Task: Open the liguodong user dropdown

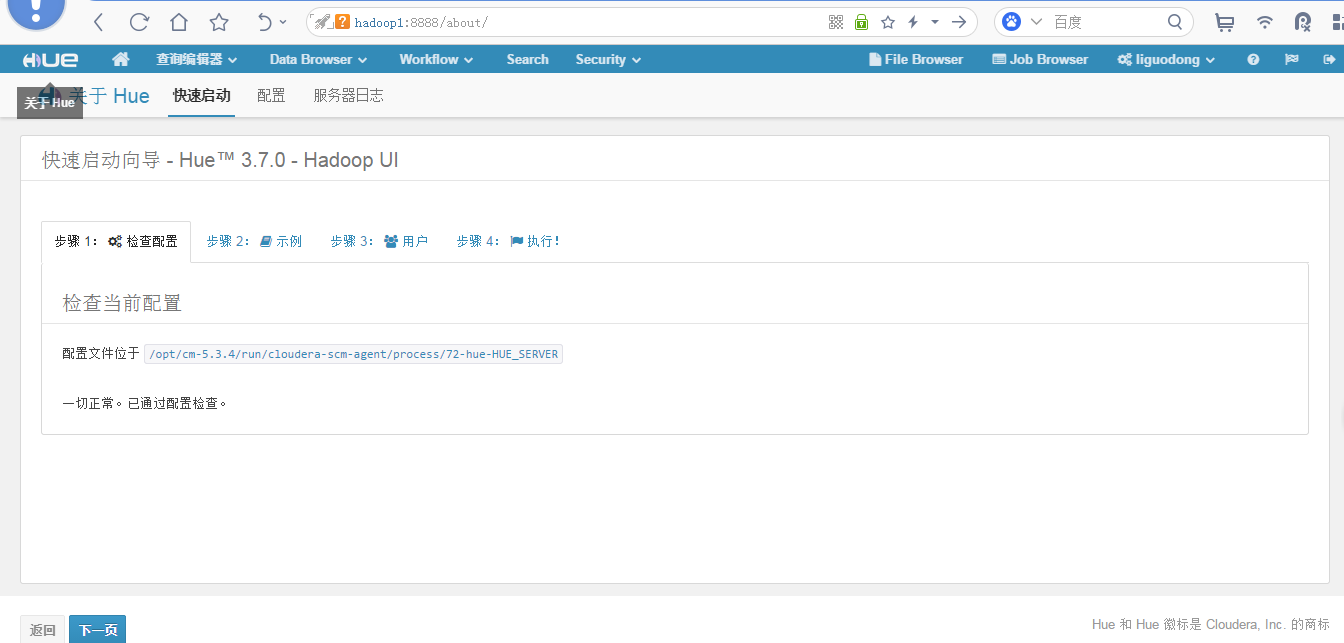Action: click(1166, 60)
